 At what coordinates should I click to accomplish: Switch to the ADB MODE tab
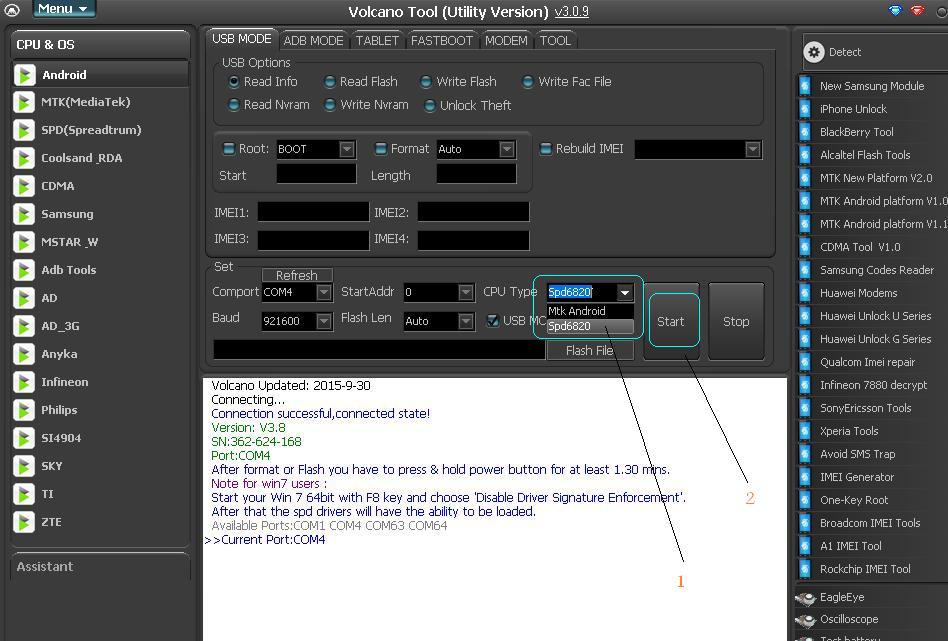tap(313, 41)
